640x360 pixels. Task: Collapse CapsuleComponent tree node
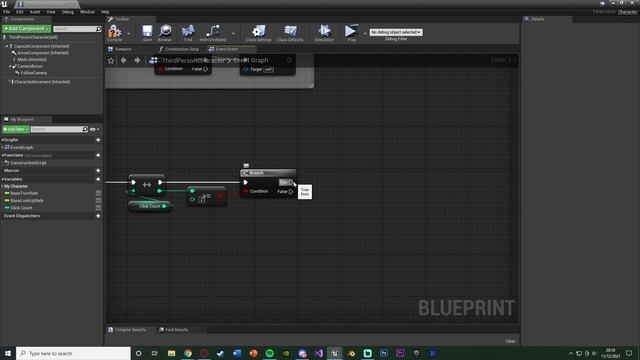click(7, 46)
